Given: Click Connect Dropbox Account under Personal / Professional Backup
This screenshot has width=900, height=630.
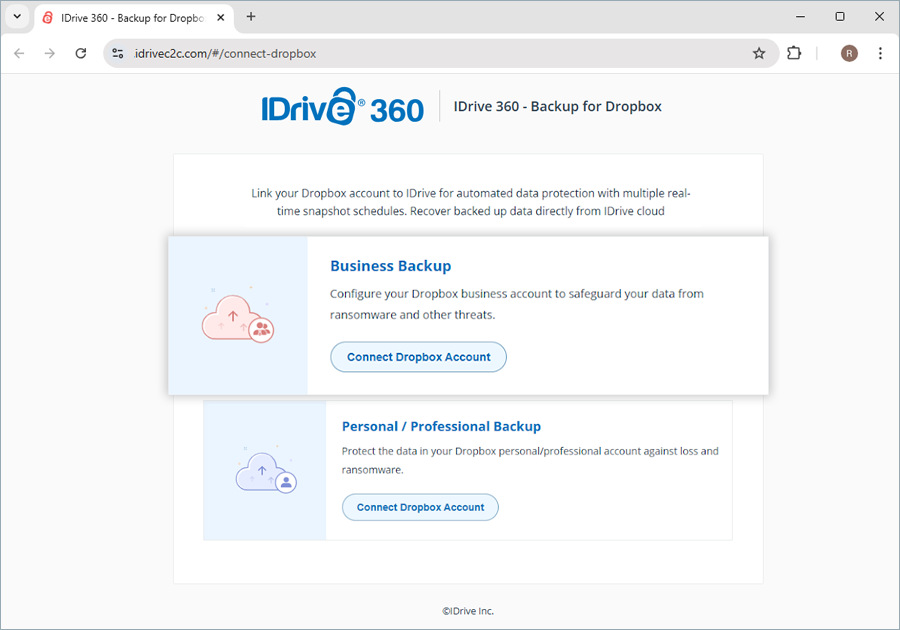Looking at the screenshot, I should (420, 507).
